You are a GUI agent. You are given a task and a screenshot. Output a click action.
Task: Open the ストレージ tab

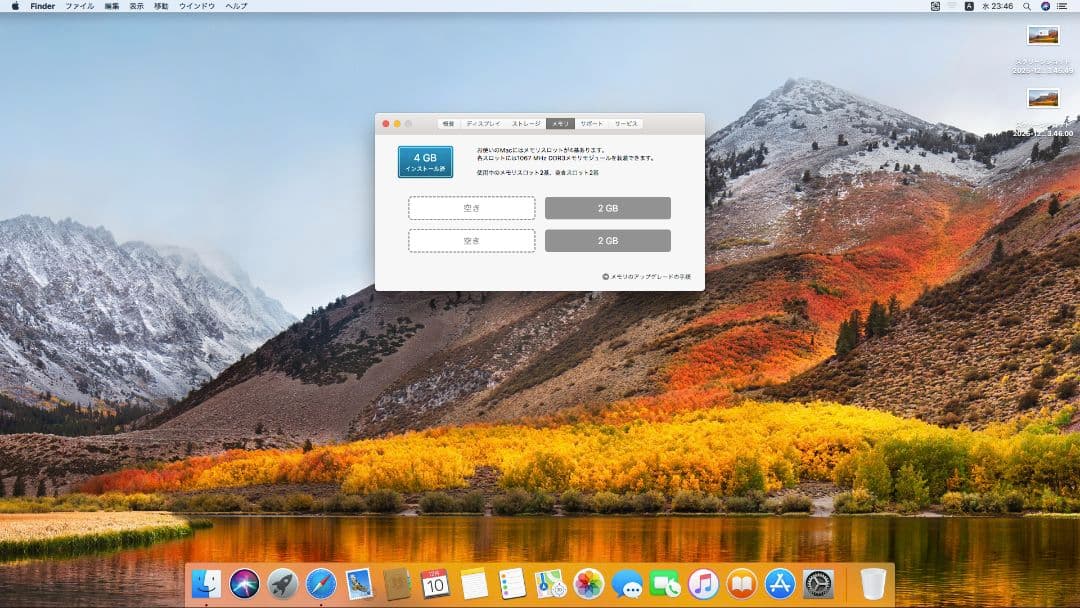pyautogui.click(x=526, y=124)
